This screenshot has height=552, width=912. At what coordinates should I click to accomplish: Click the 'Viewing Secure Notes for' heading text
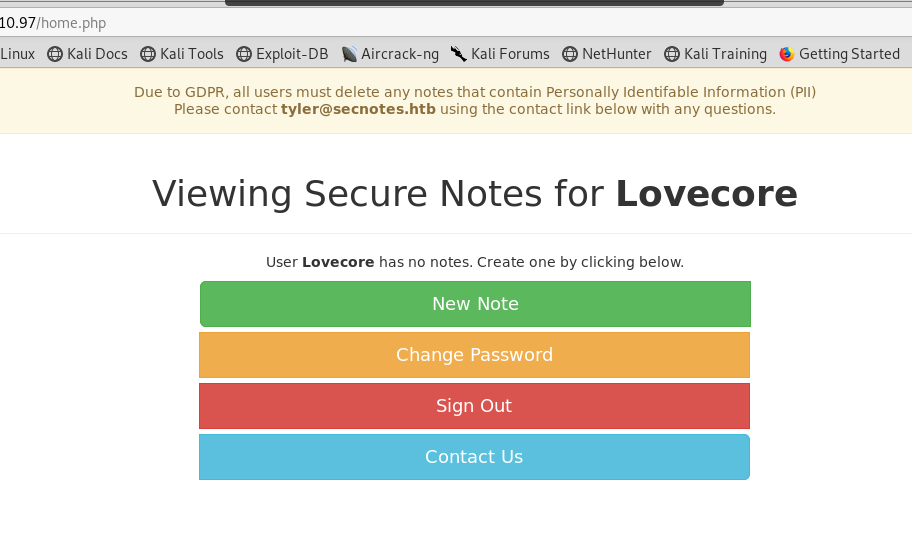pyautogui.click(x=378, y=194)
